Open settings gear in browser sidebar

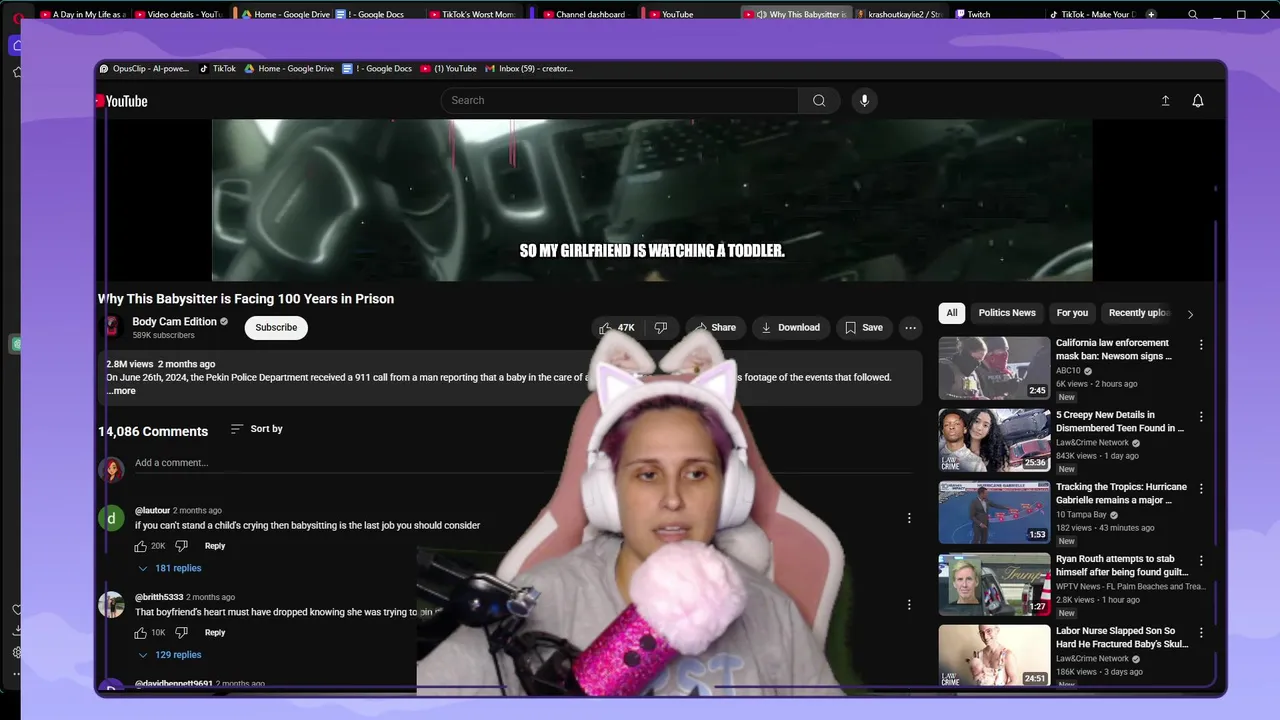17,652
